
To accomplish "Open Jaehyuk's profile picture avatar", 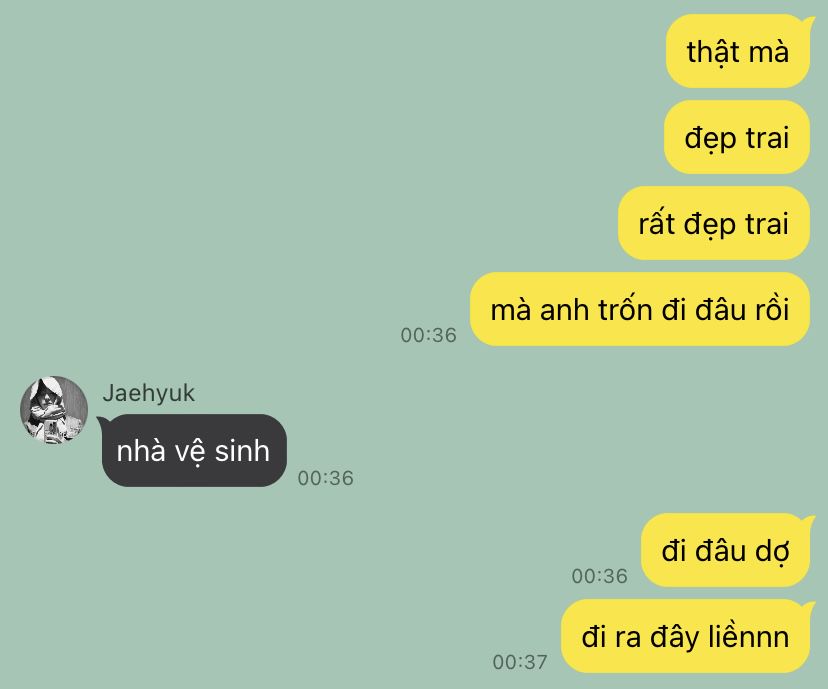I will click(x=54, y=410).
